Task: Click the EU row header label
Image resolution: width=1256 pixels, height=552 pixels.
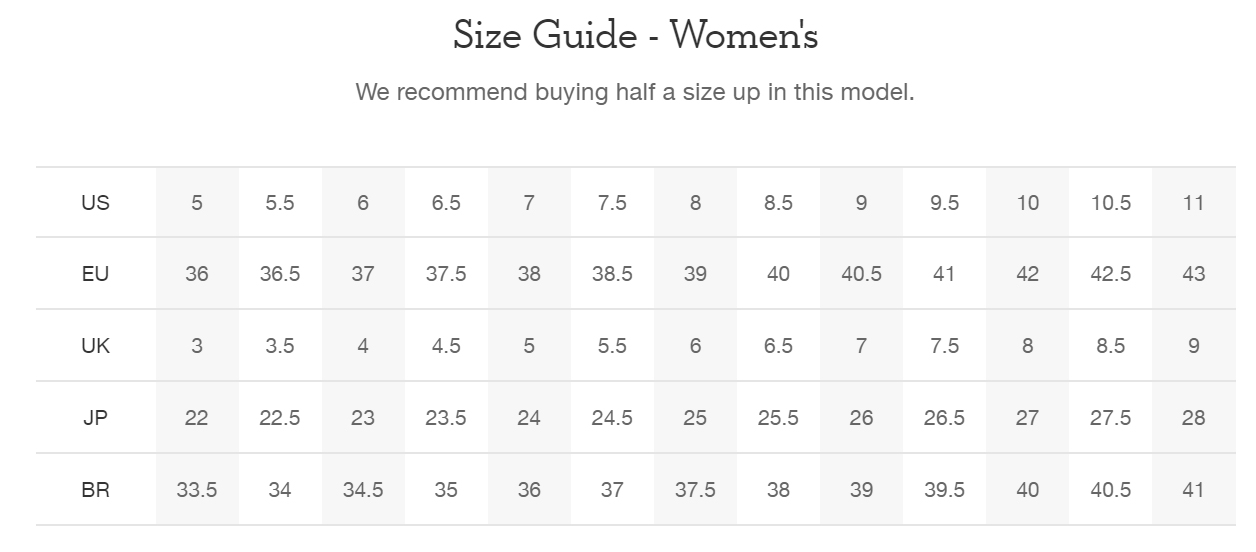Action: point(95,274)
